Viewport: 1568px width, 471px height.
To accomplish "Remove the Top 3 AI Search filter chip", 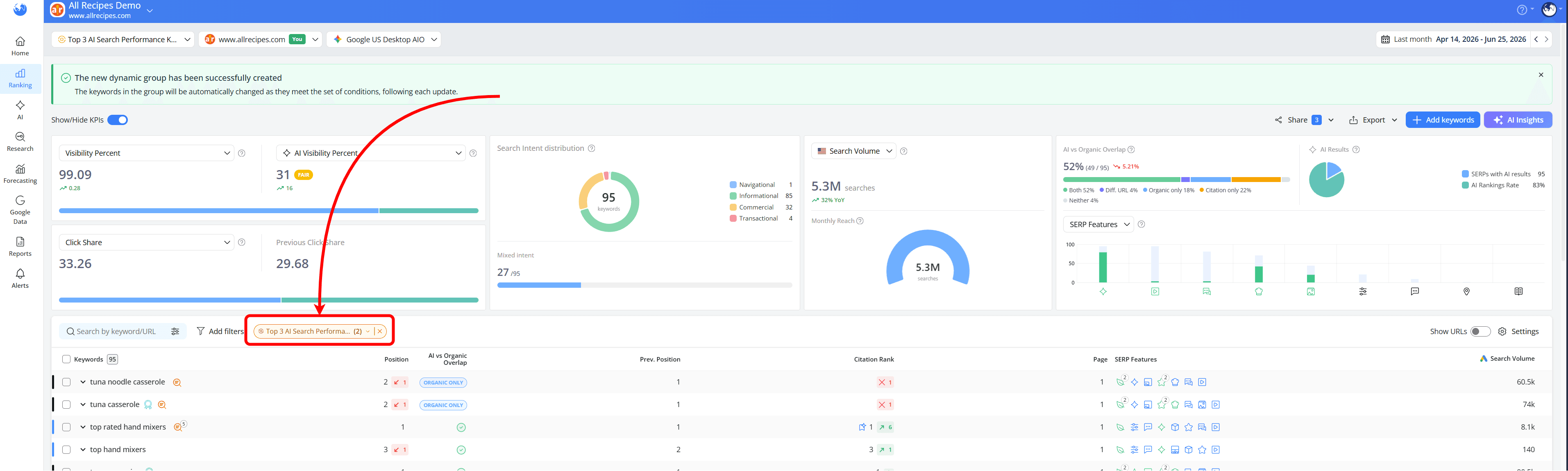I will tap(380, 332).
